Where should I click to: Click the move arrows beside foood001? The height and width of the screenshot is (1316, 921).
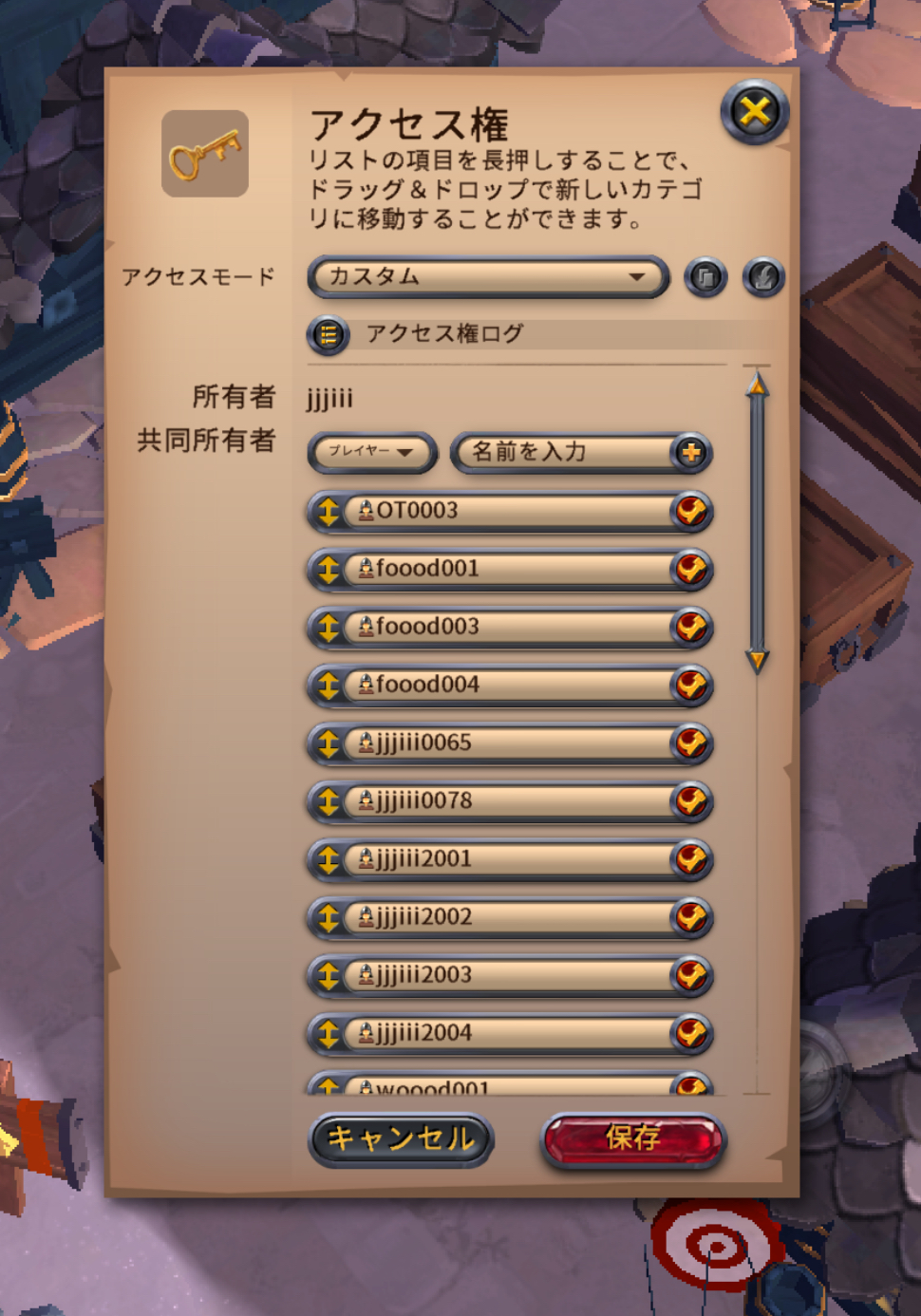pyautogui.click(x=329, y=569)
